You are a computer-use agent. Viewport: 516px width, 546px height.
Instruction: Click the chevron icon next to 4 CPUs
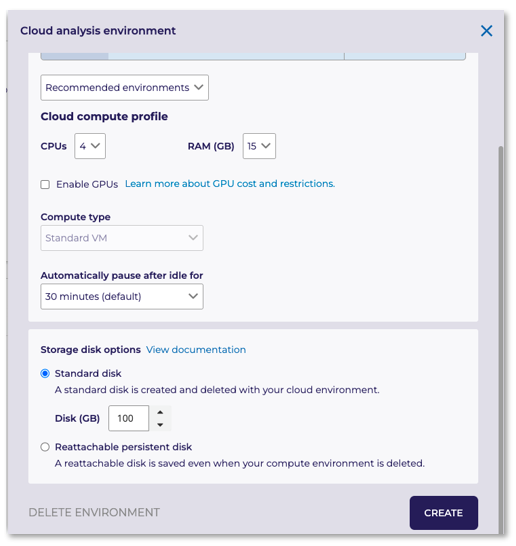click(x=95, y=146)
